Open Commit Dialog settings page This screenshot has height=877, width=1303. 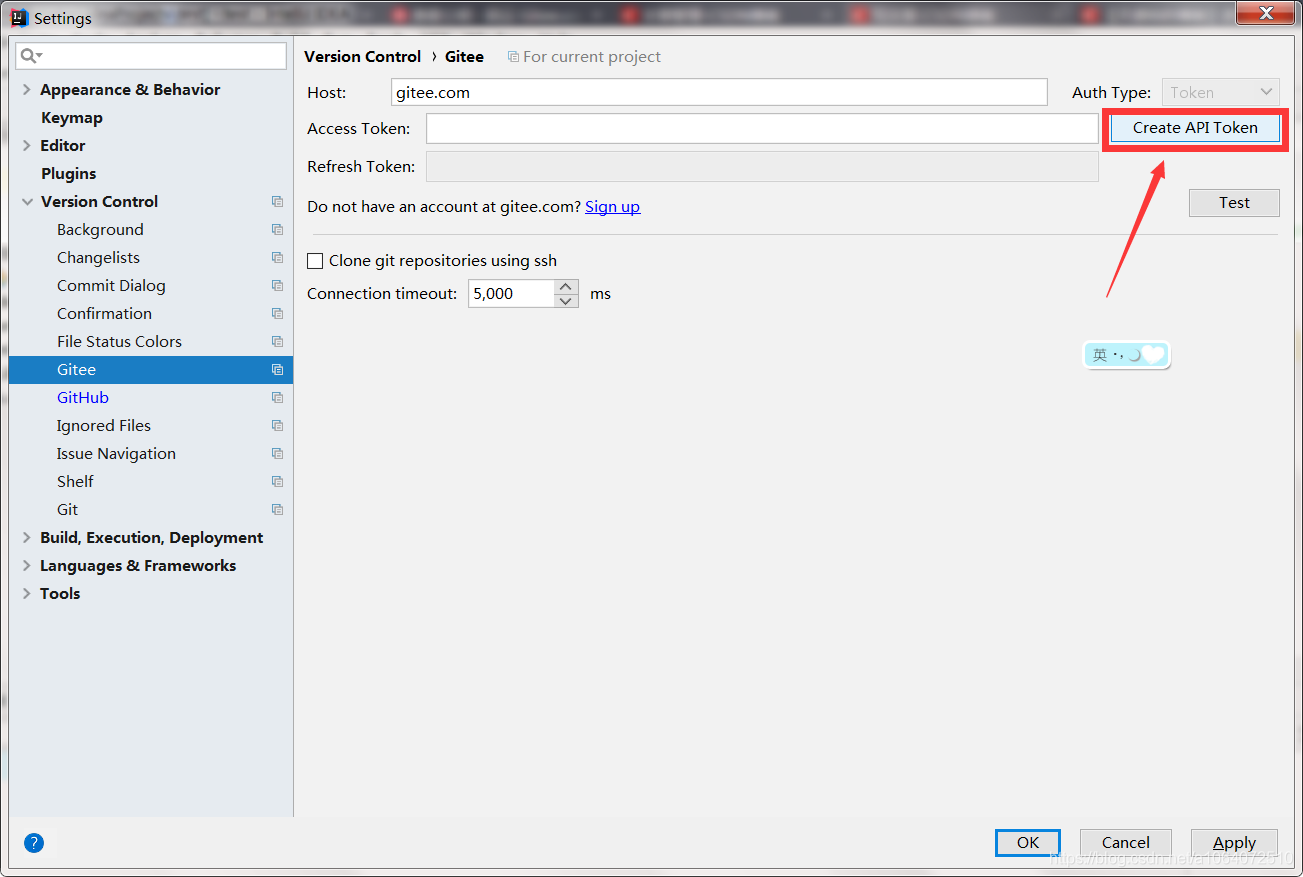point(111,286)
